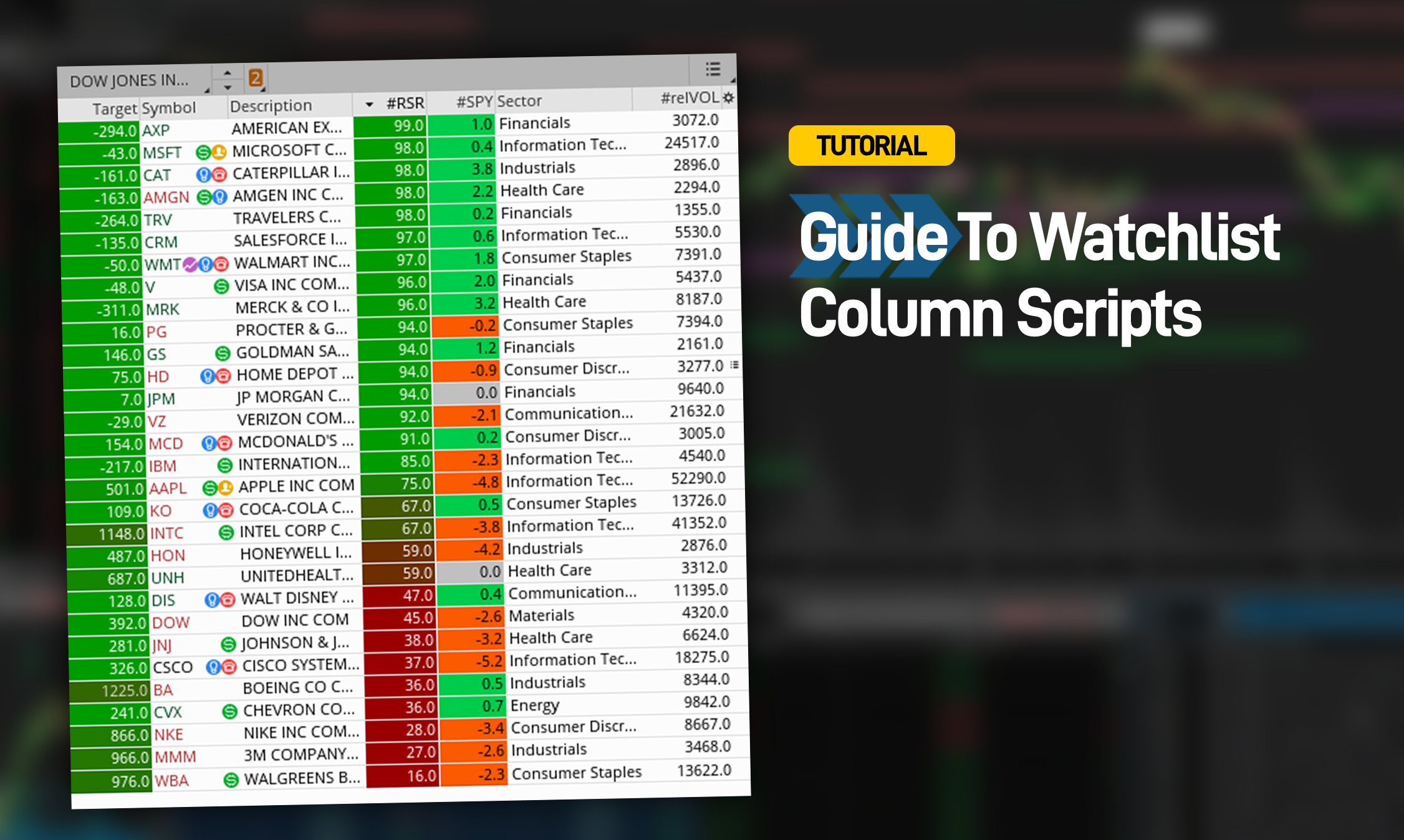Click green dividend icon in CVX row
1404x840 pixels.
click(230, 712)
